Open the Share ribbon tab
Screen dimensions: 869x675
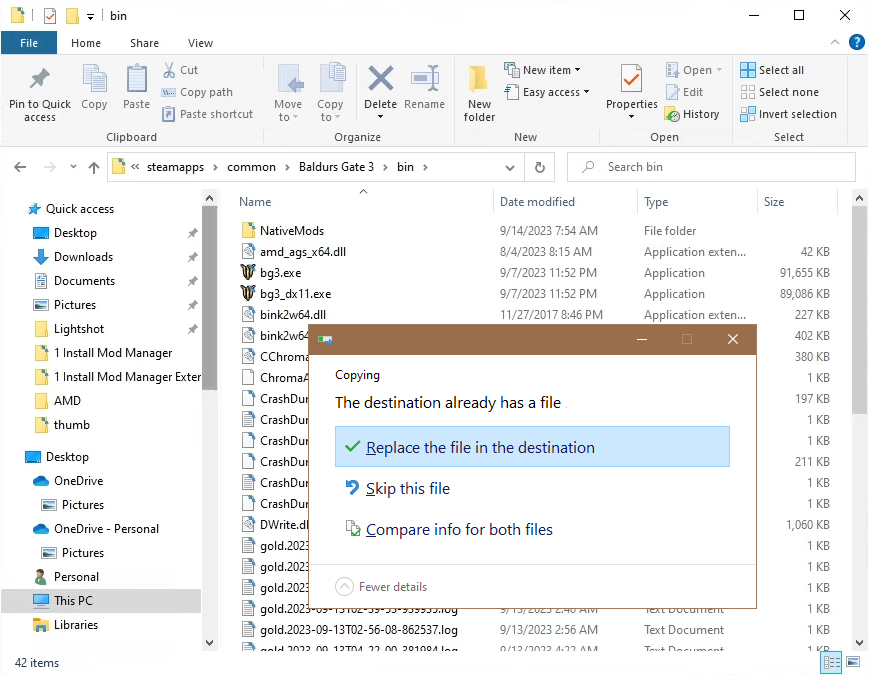(144, 43)
